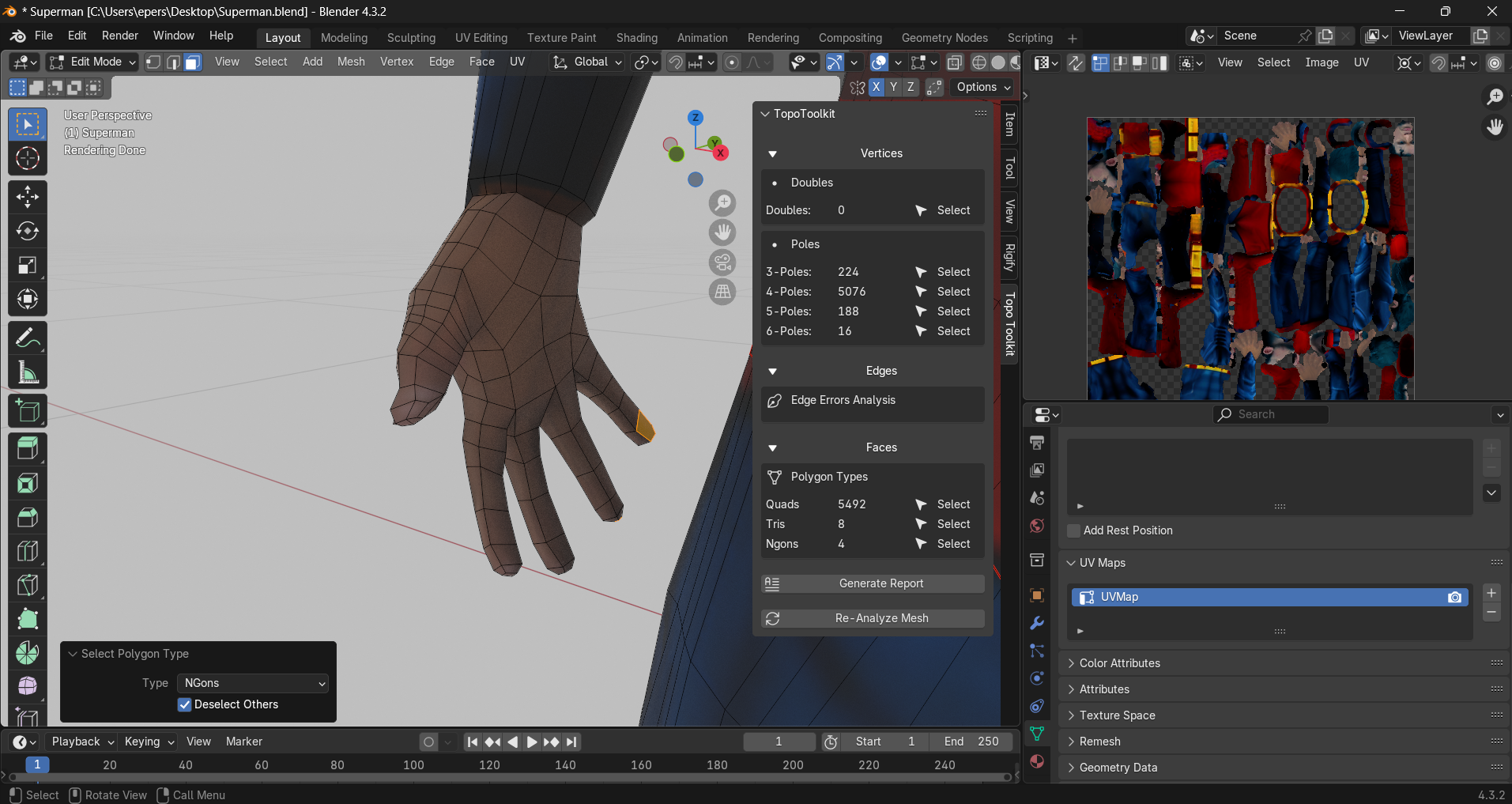Click Edge Errors Analysis button
The height and width of the screenshot is (804, 1512).
[x=873, y=400]
